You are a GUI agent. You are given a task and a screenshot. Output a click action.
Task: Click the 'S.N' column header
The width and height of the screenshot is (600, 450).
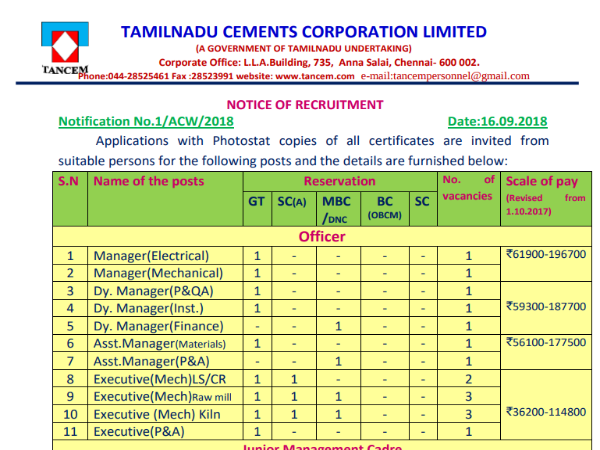[x=70, y=199]
